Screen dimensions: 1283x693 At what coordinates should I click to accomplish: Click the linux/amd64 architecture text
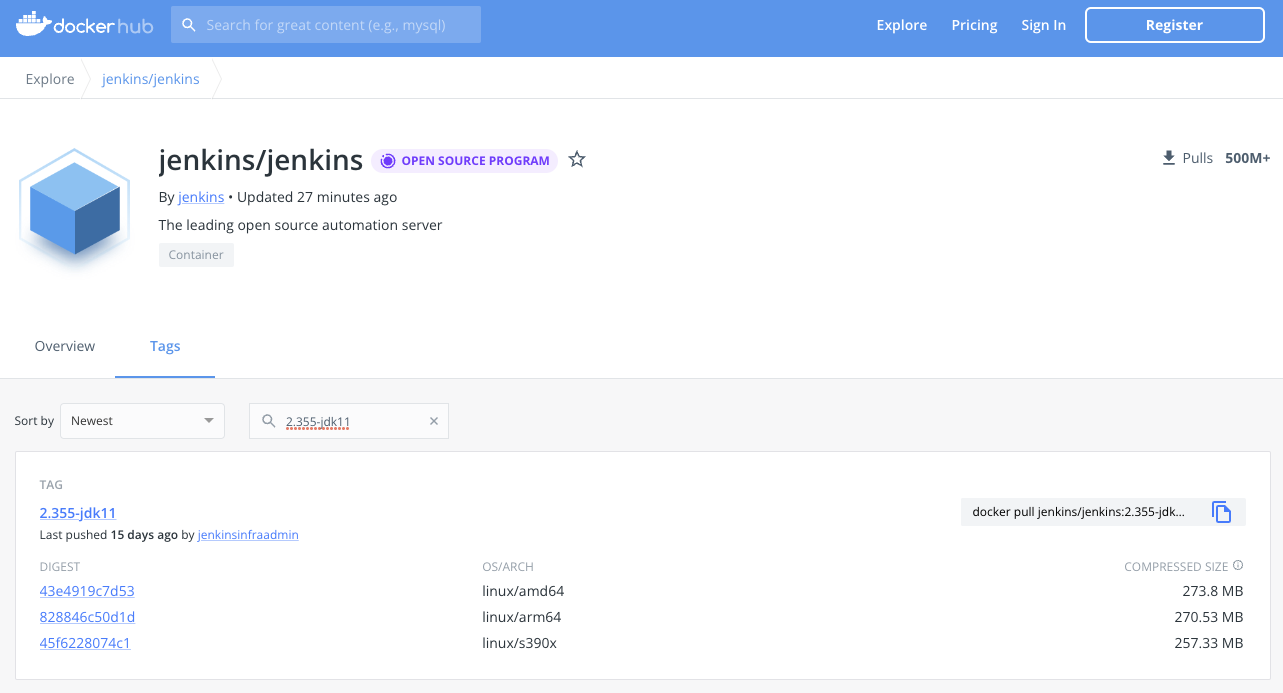pos(523,591)
